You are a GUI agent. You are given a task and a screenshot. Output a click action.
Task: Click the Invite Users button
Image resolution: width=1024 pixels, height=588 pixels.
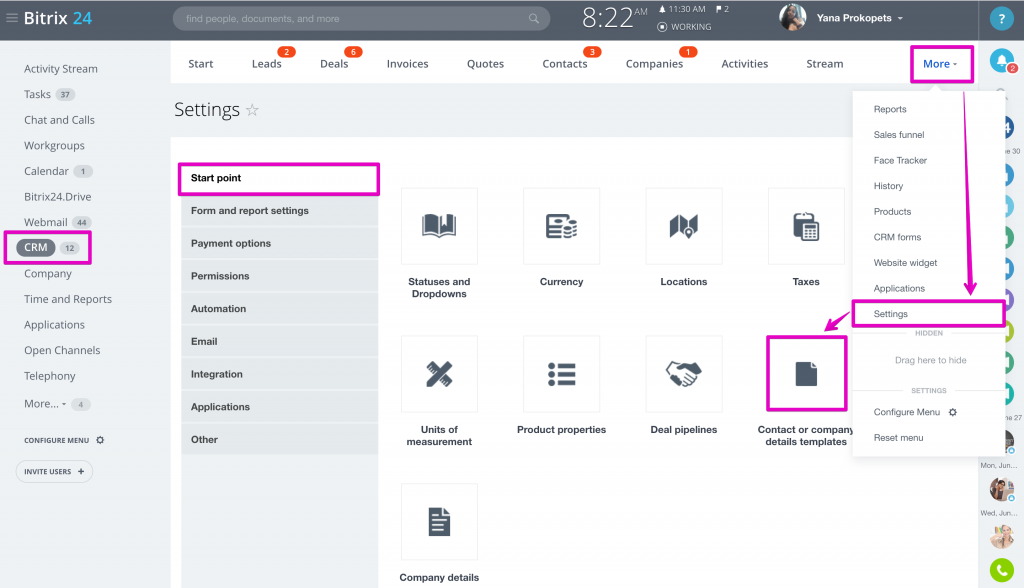click(x=54, y=472)
